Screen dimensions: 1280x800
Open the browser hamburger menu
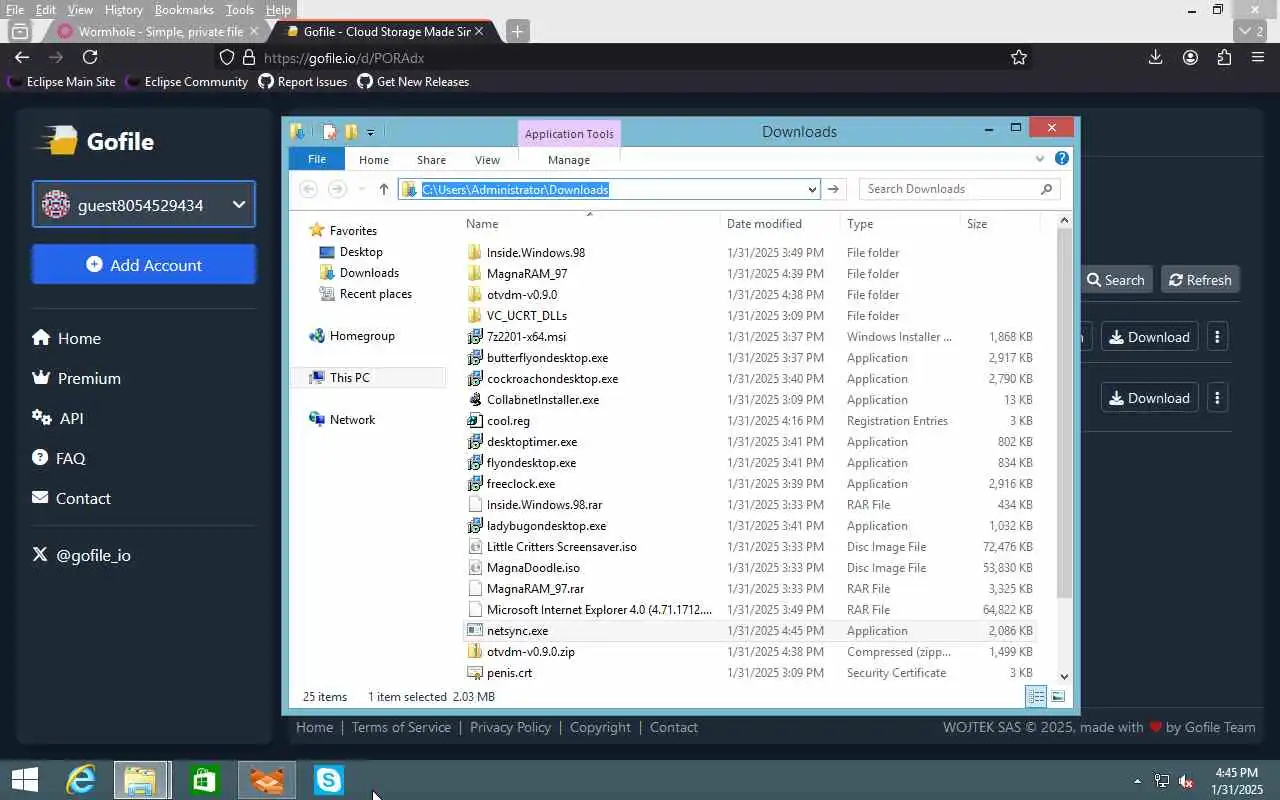click(1258, 58)
